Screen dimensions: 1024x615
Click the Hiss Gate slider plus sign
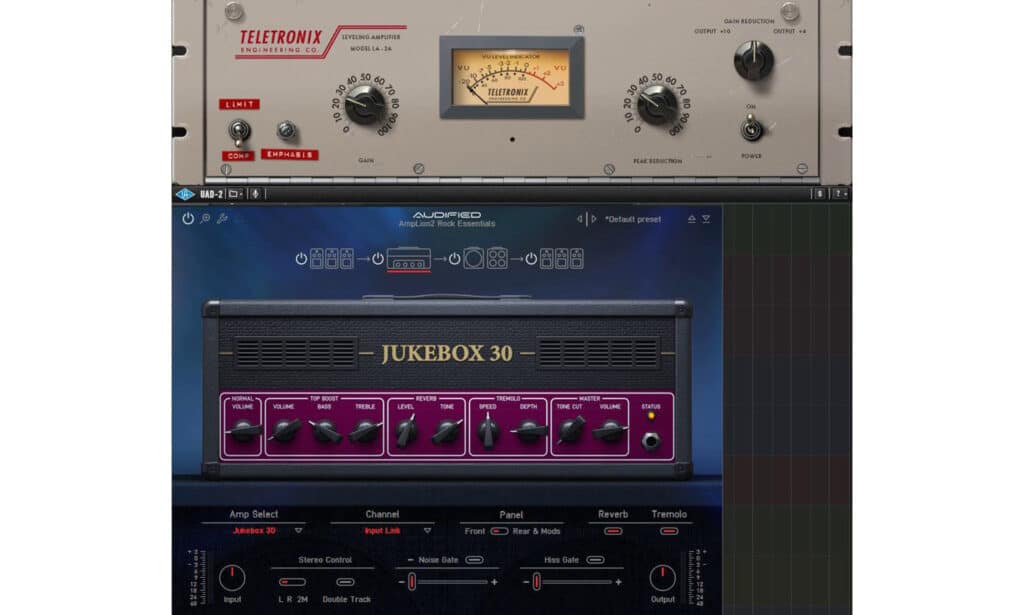click(618, 582)
